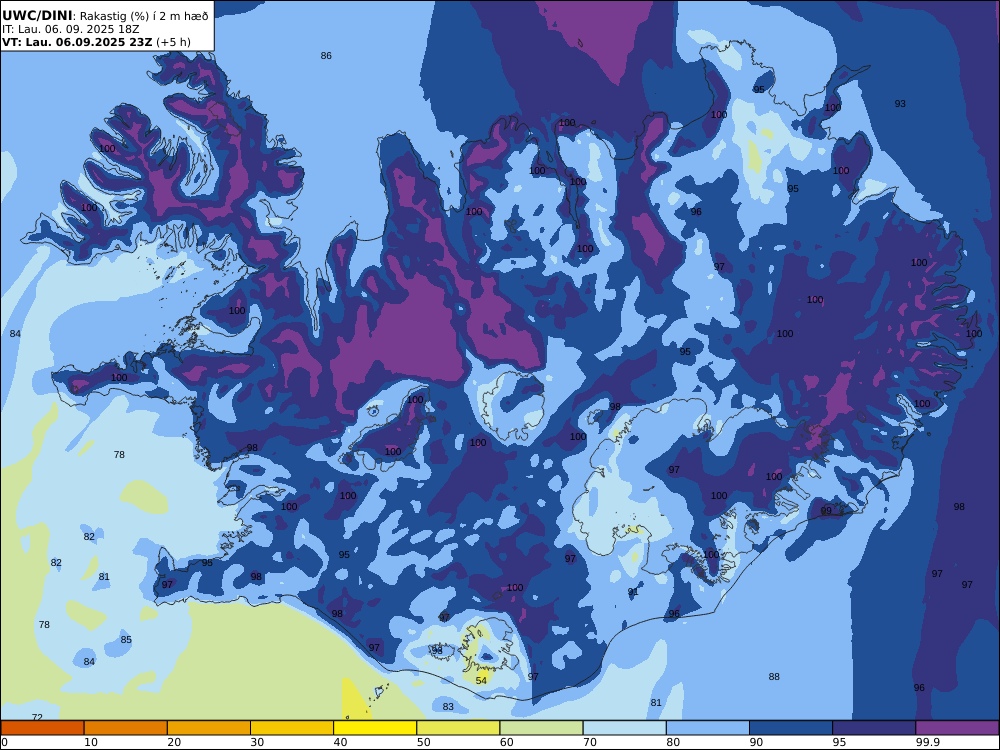Click the humidity value 54 on the map

[481, 681]
